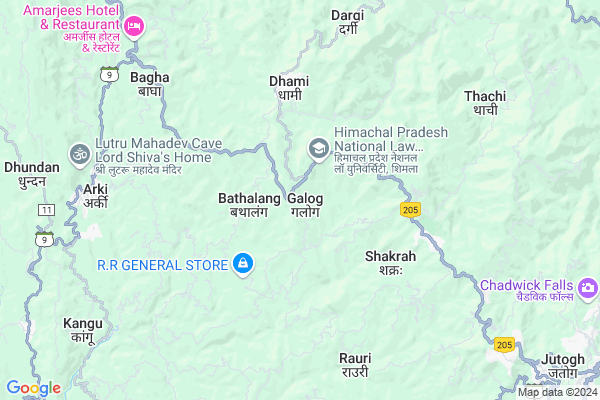Image resolution: width=600 pixels, height=400 pixels.
Task: Open the Himachal Pradesh National Law text label
Action: click(391, 139)
